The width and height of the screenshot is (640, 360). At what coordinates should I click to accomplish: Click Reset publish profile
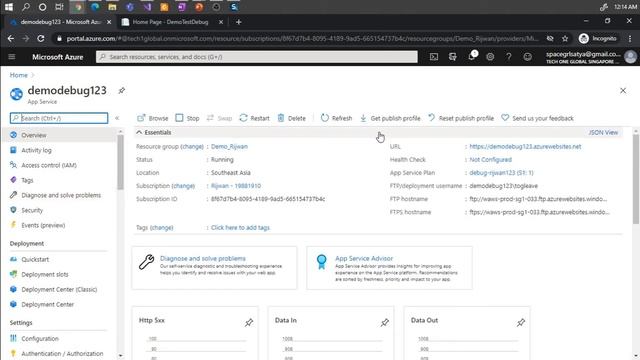point(461,118)
